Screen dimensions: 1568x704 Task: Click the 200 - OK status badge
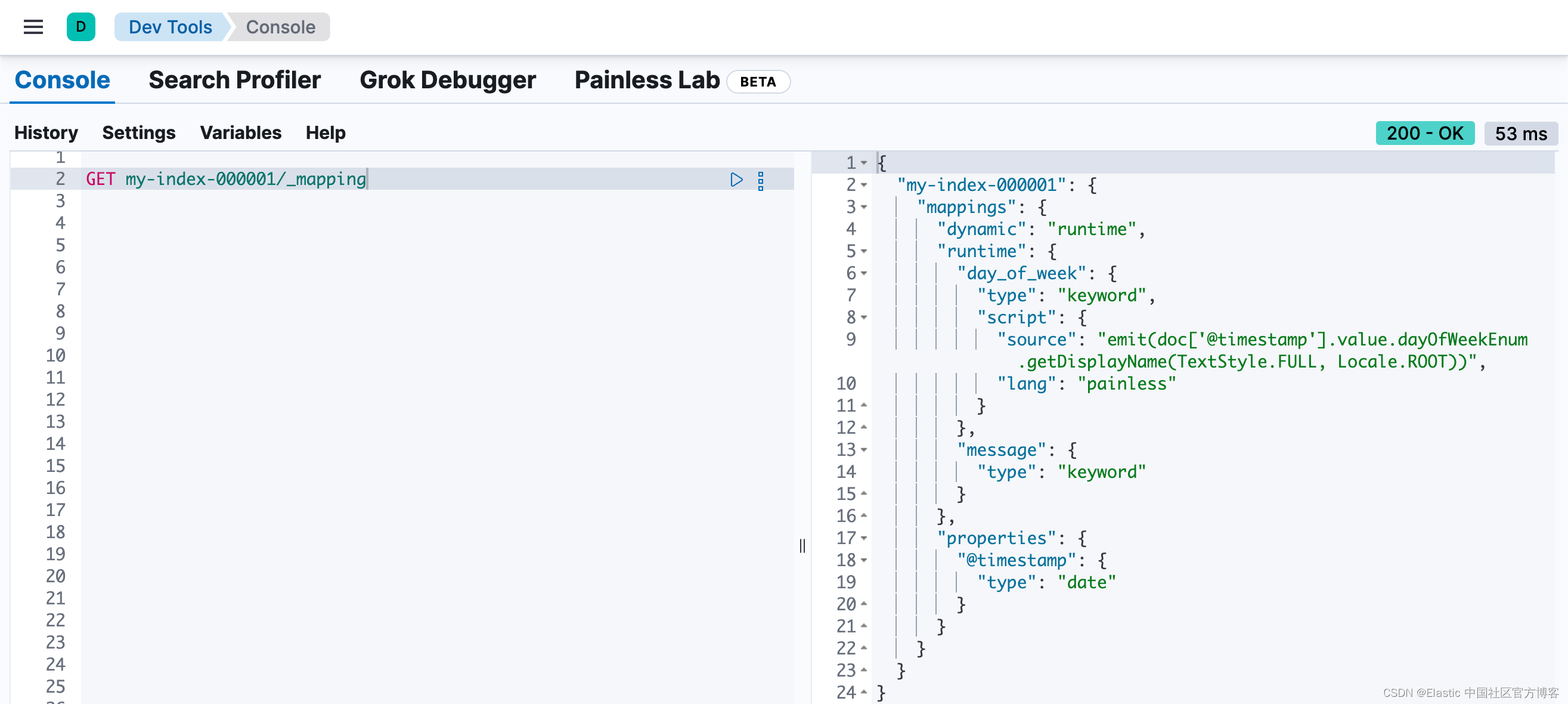(1425, 134)
